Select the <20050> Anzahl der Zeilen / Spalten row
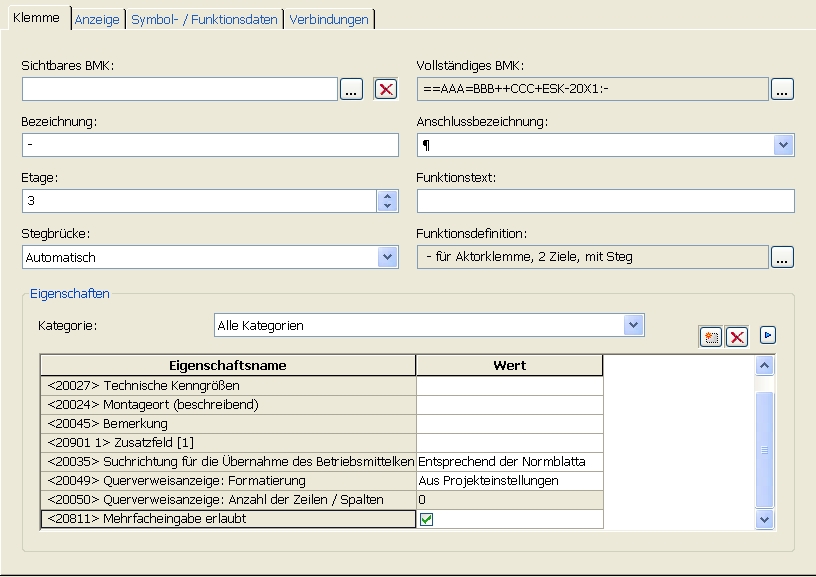The width and height of the screenshot is (816, 577). coord(228,499)
